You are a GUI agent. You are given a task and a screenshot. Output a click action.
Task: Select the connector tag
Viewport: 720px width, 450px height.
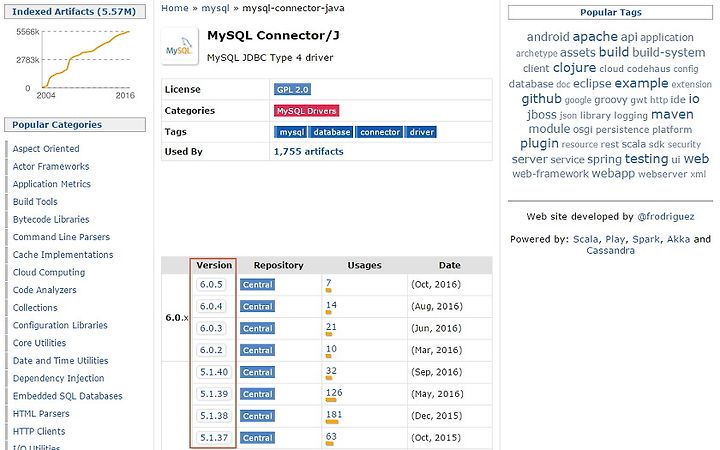[x=379, y=132]
